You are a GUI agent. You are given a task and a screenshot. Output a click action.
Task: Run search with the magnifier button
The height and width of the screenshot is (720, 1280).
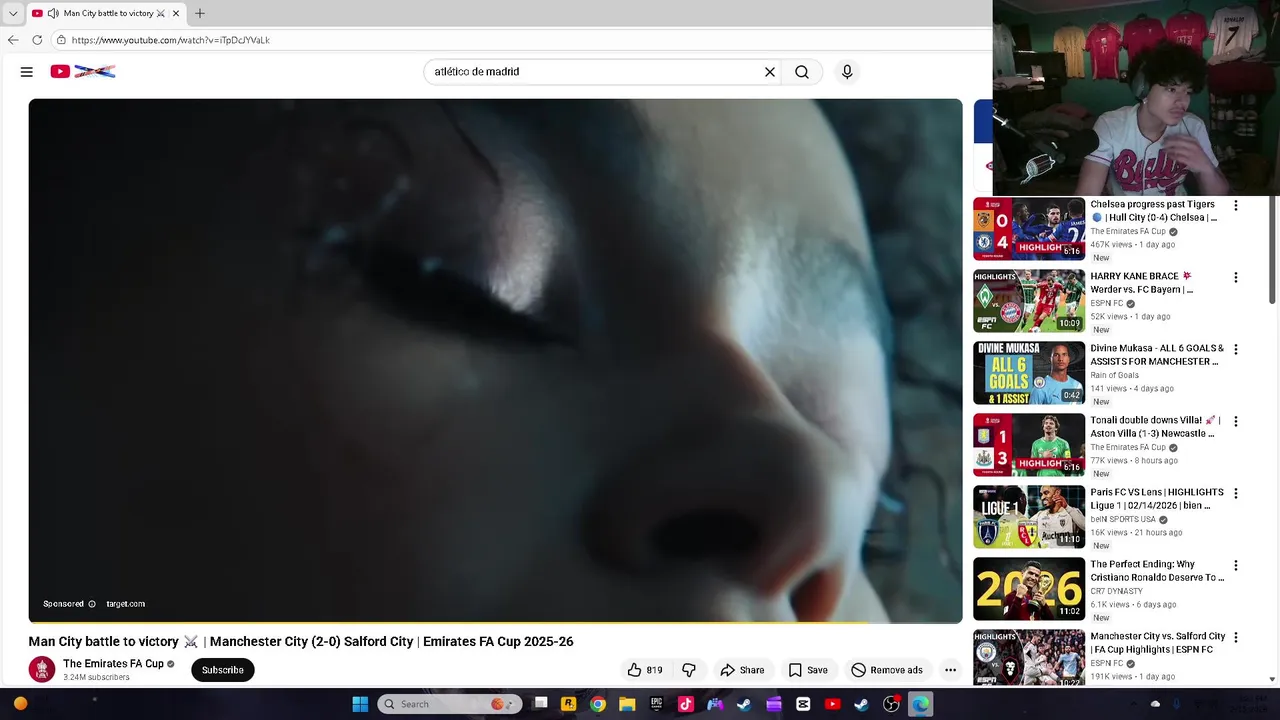pyautogui.click(x=802, y=72)
